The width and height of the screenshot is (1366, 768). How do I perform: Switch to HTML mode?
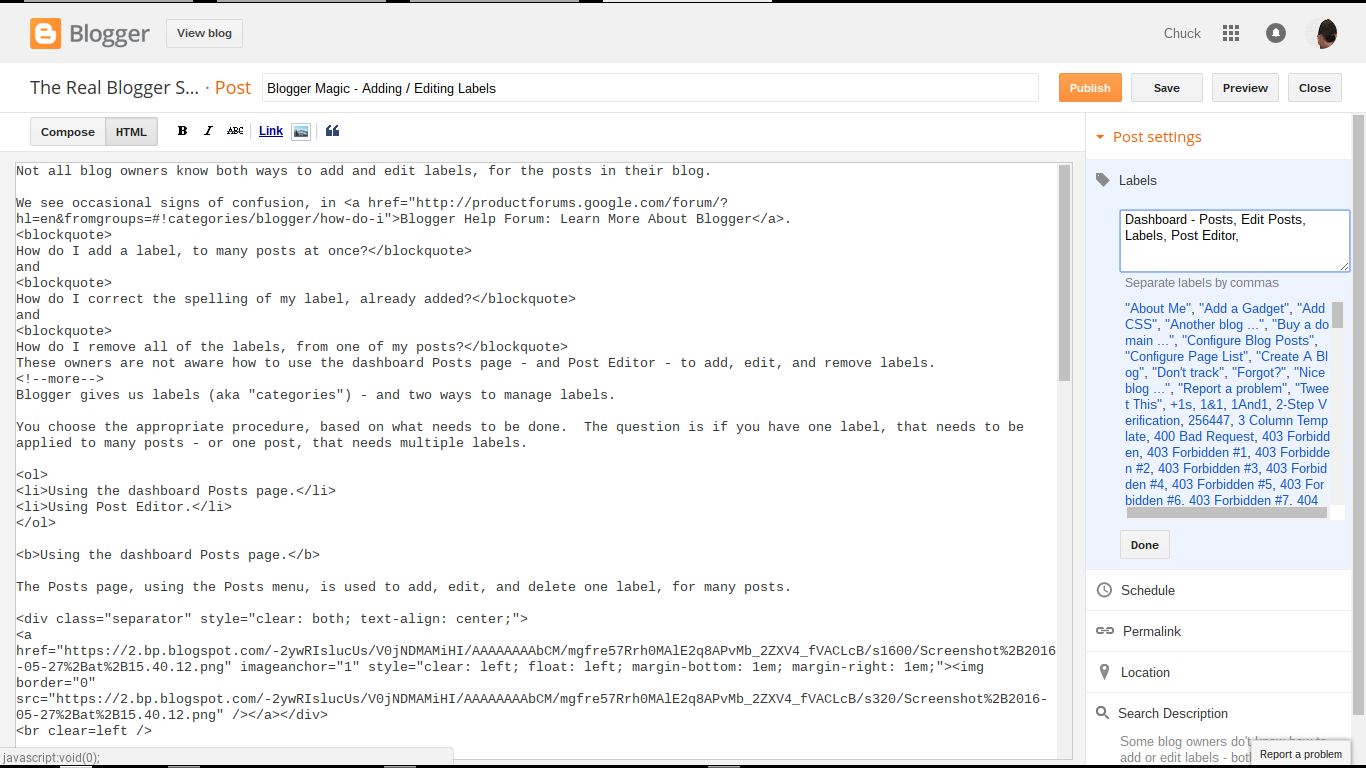point(131,131)
